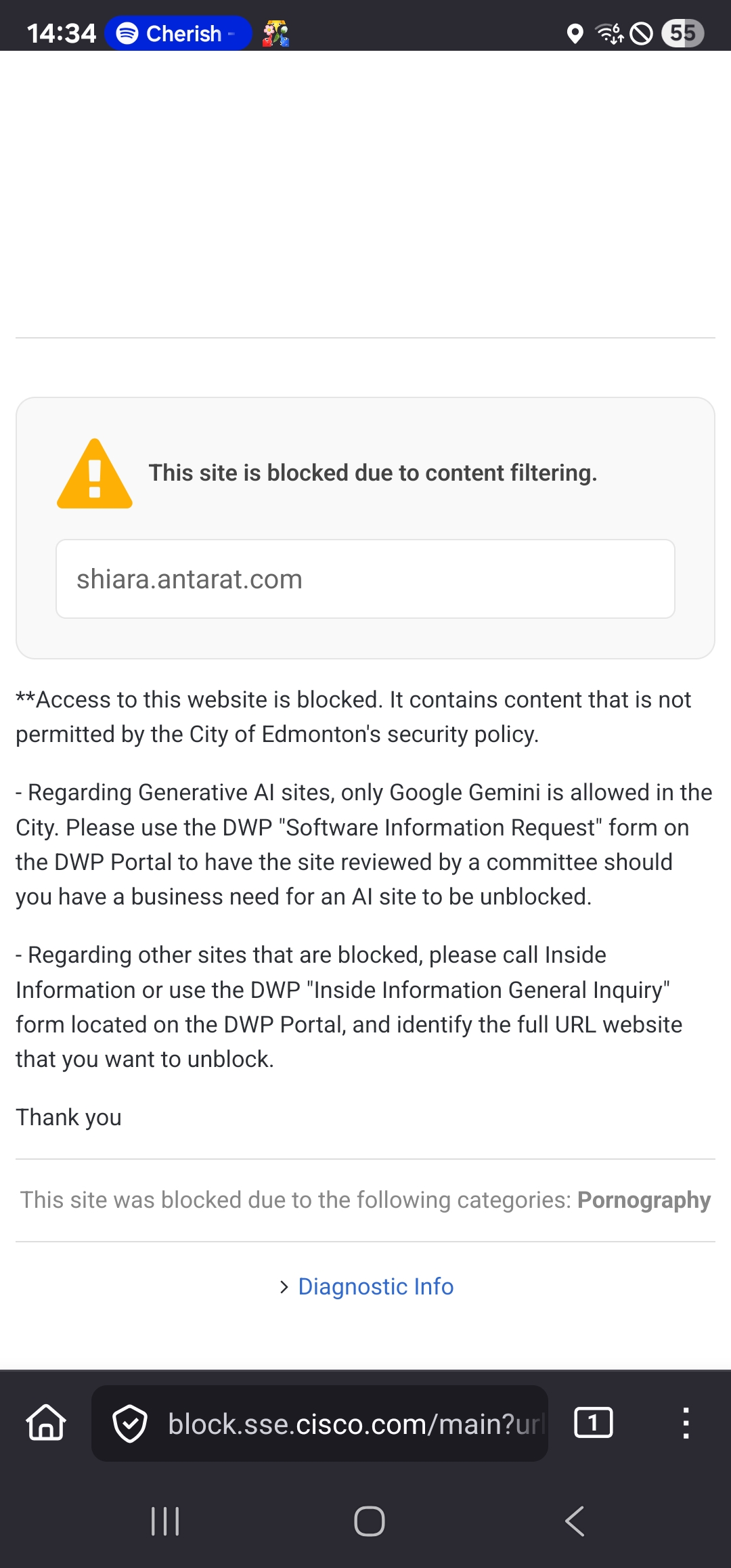731x1568 pixels.
Task: Click the chevron beside Diagnostic Info
Action: (284, 1287)
